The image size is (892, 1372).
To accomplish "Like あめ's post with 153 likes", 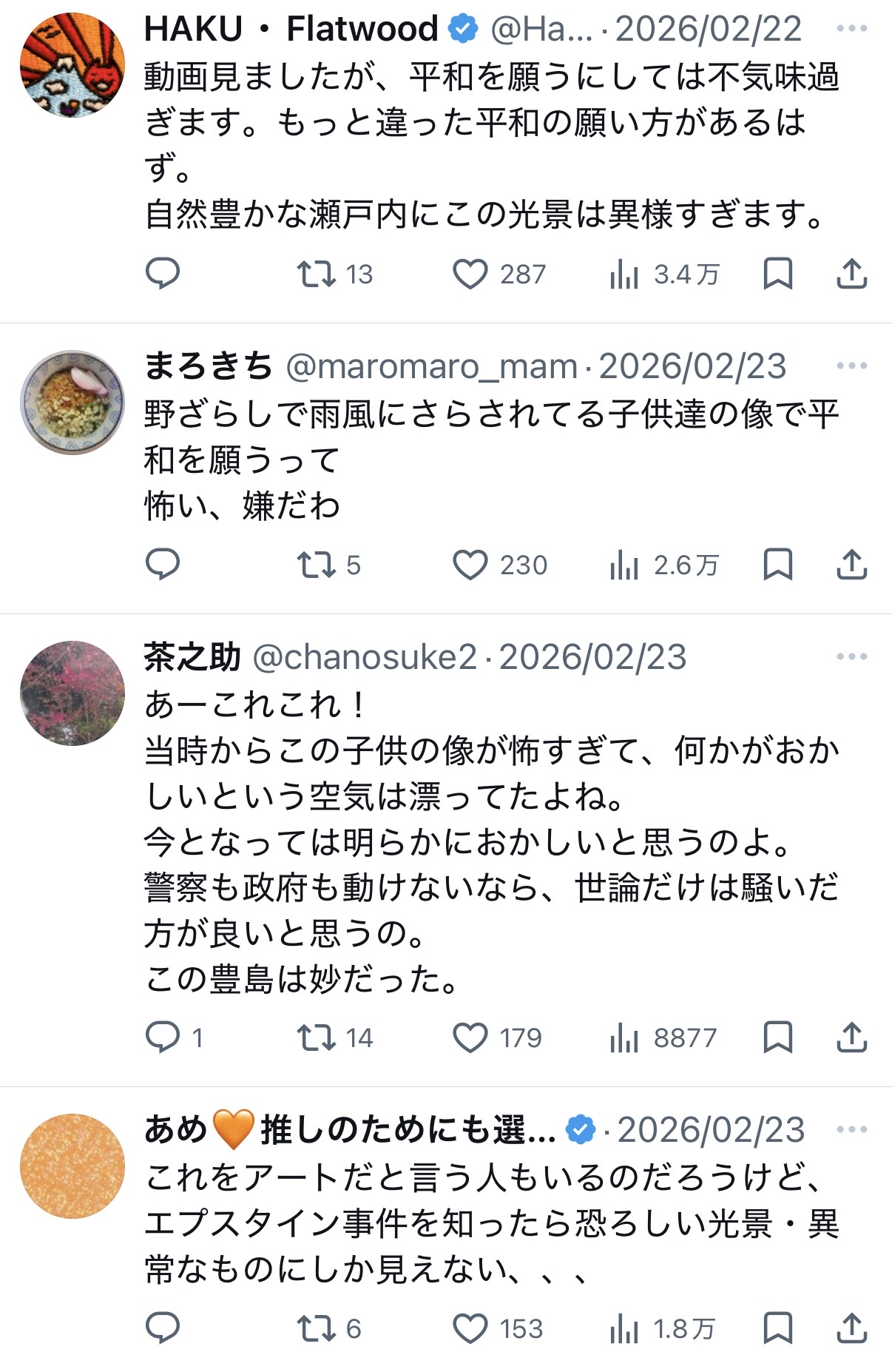I will (470, 1328).
